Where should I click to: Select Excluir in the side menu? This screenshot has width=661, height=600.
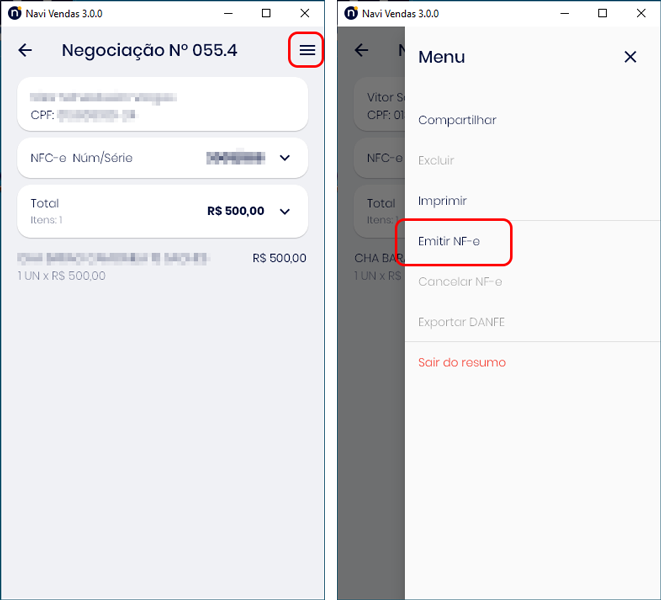coord(436,160)
